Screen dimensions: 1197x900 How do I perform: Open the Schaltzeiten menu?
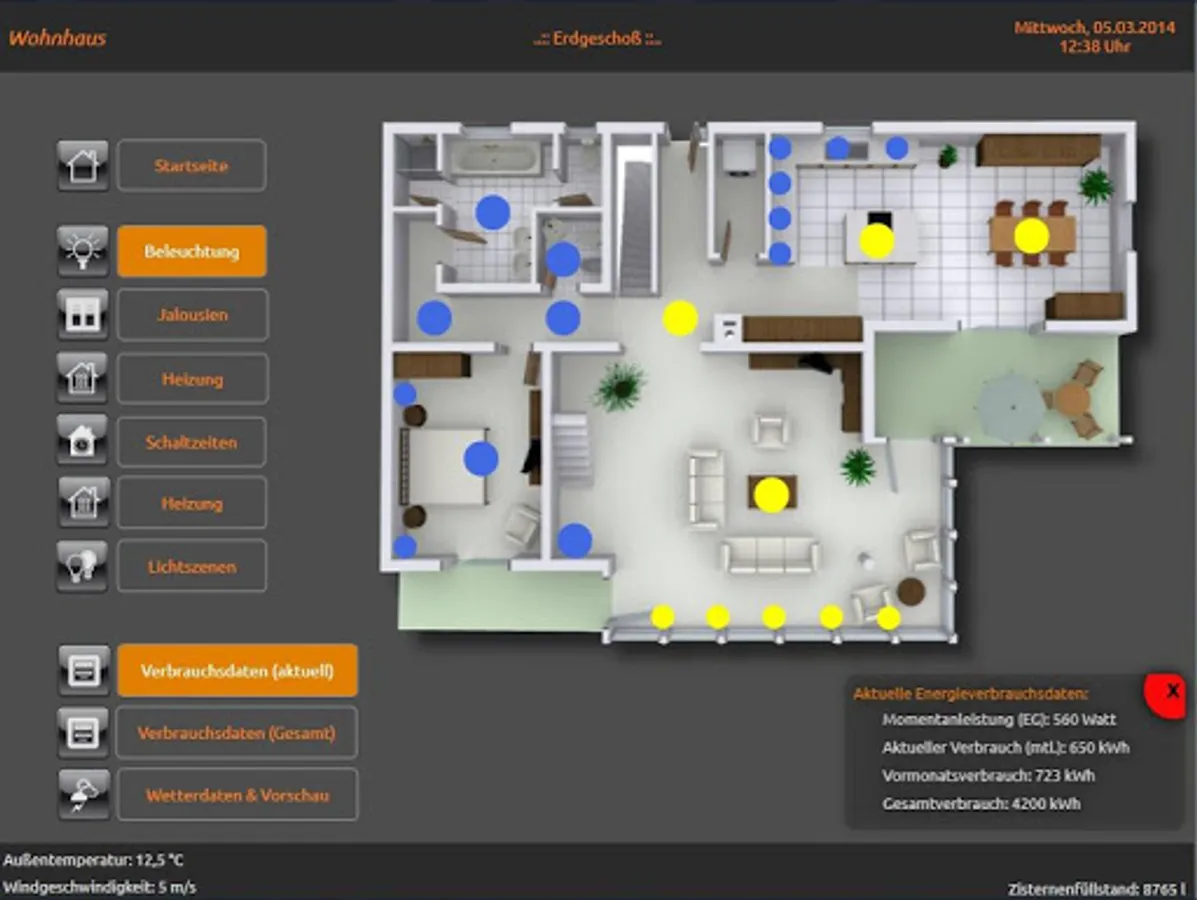[x=192, y=441]
